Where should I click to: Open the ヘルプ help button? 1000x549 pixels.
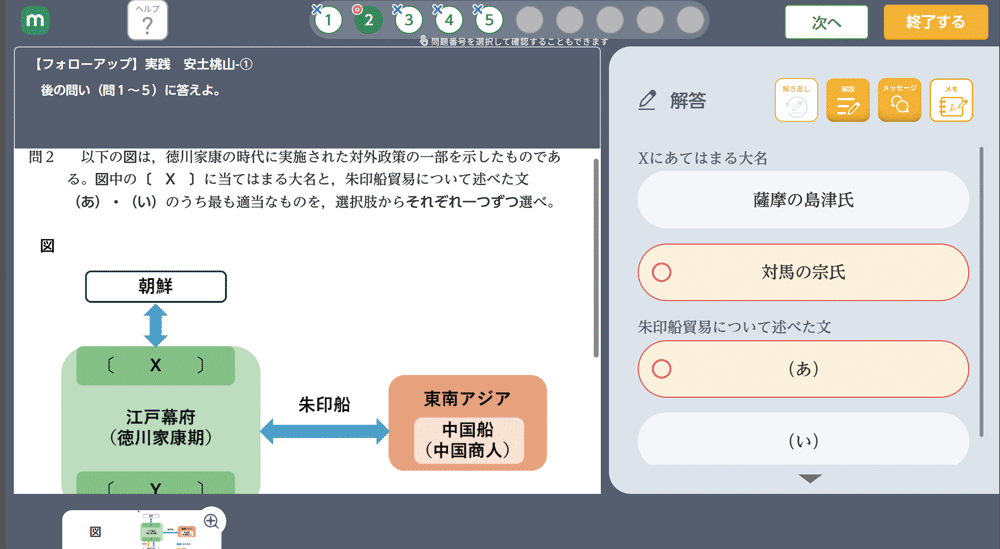click(147, 21)
